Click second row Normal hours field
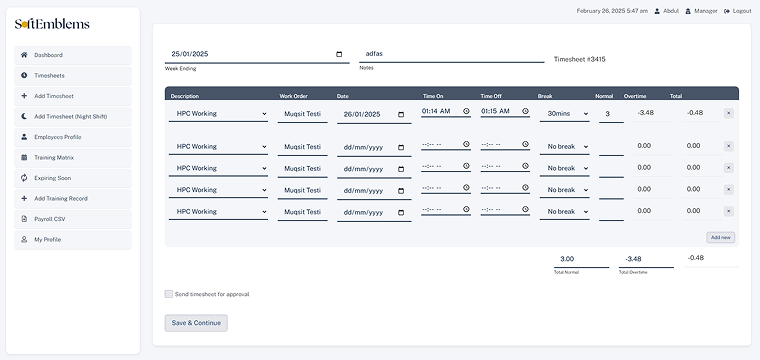The width and height of the screenshot is (760, 360). (611, 147)
